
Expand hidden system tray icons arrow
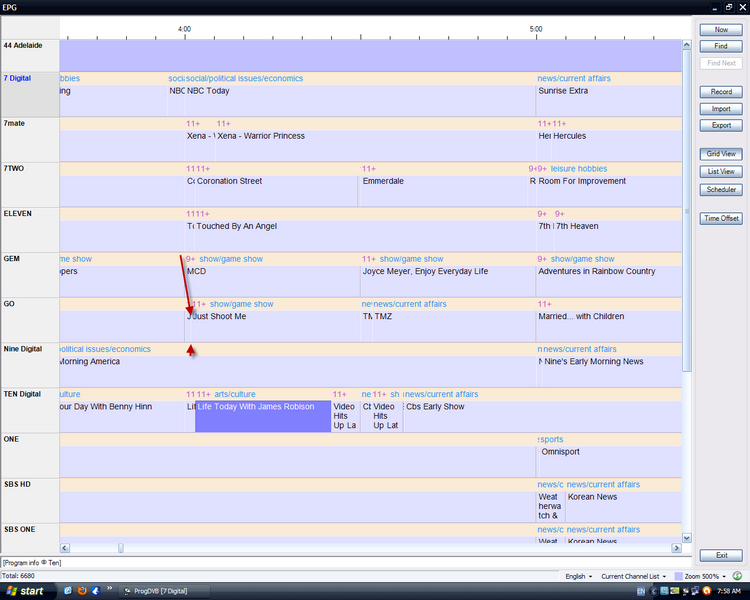click(655, 591)
